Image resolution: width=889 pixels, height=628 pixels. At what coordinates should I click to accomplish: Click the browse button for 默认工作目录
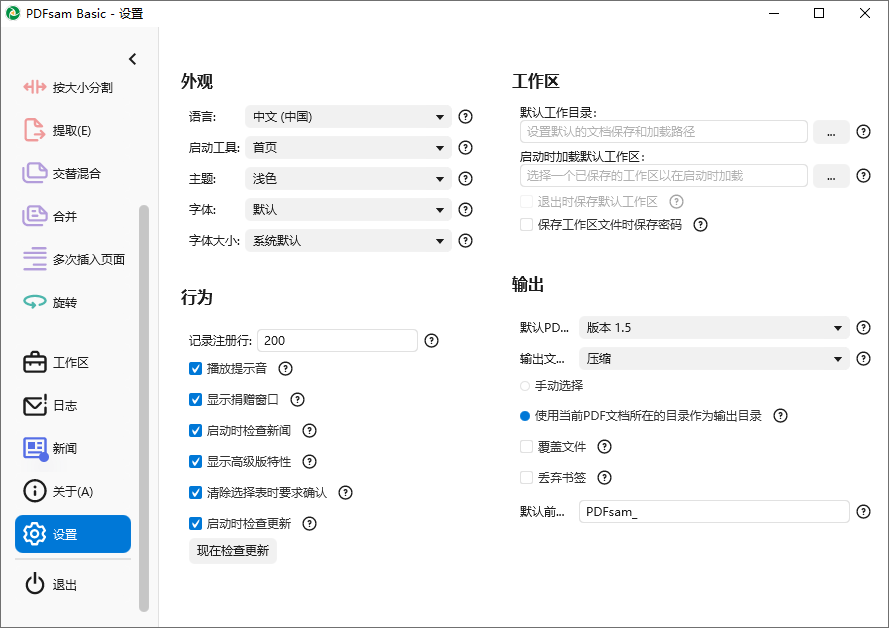pos(831,131)
